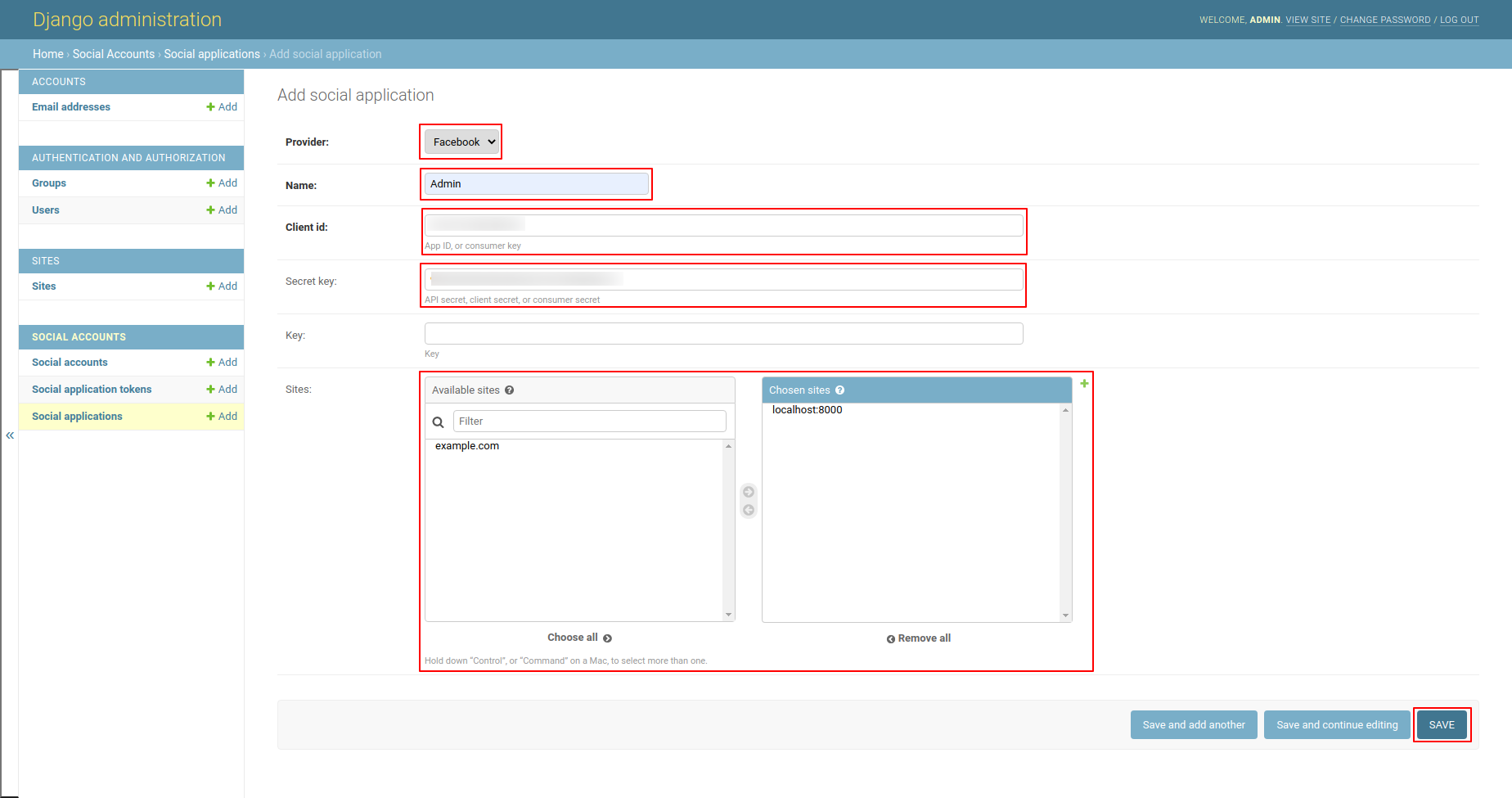The width and height of the screenshot is (1512, 798).
Task: Open the help tooltip next to Chosen sites
Action: (x=840, y=390)
